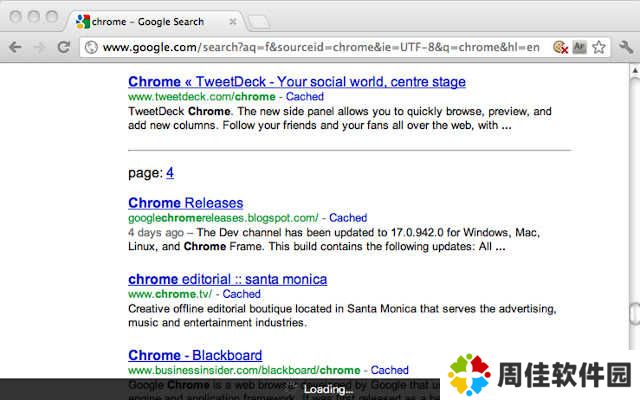Click the scrollbar up arrow
The width and height of the screenshot is (640, 400).
pyautogui.click(x=635, y=70)
